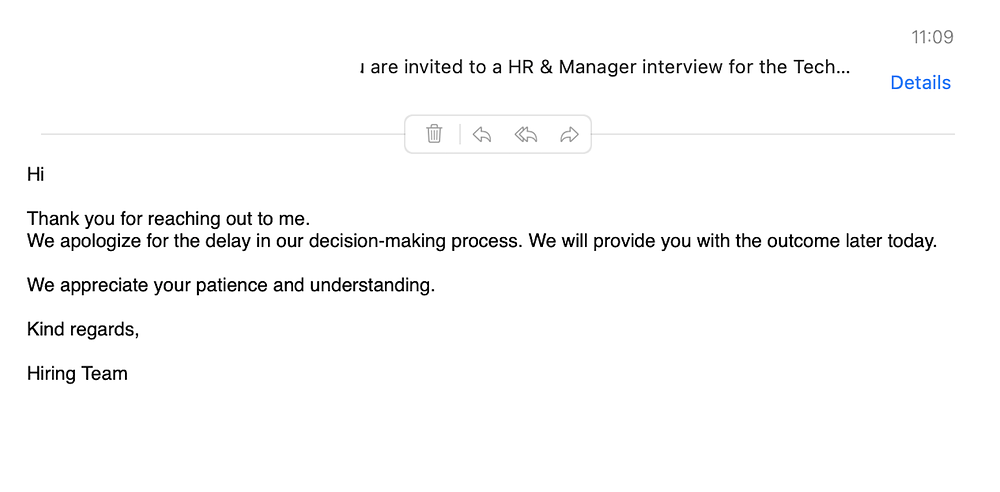The width and height of the screenshot is (1000, 492).
Task: Open the Details link in header
Action: [920, 82]
